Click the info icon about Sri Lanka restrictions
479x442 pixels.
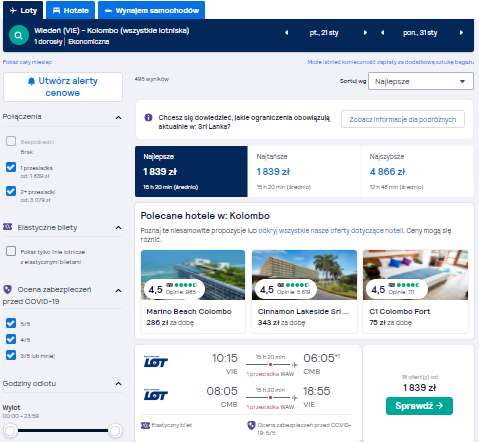148,117
